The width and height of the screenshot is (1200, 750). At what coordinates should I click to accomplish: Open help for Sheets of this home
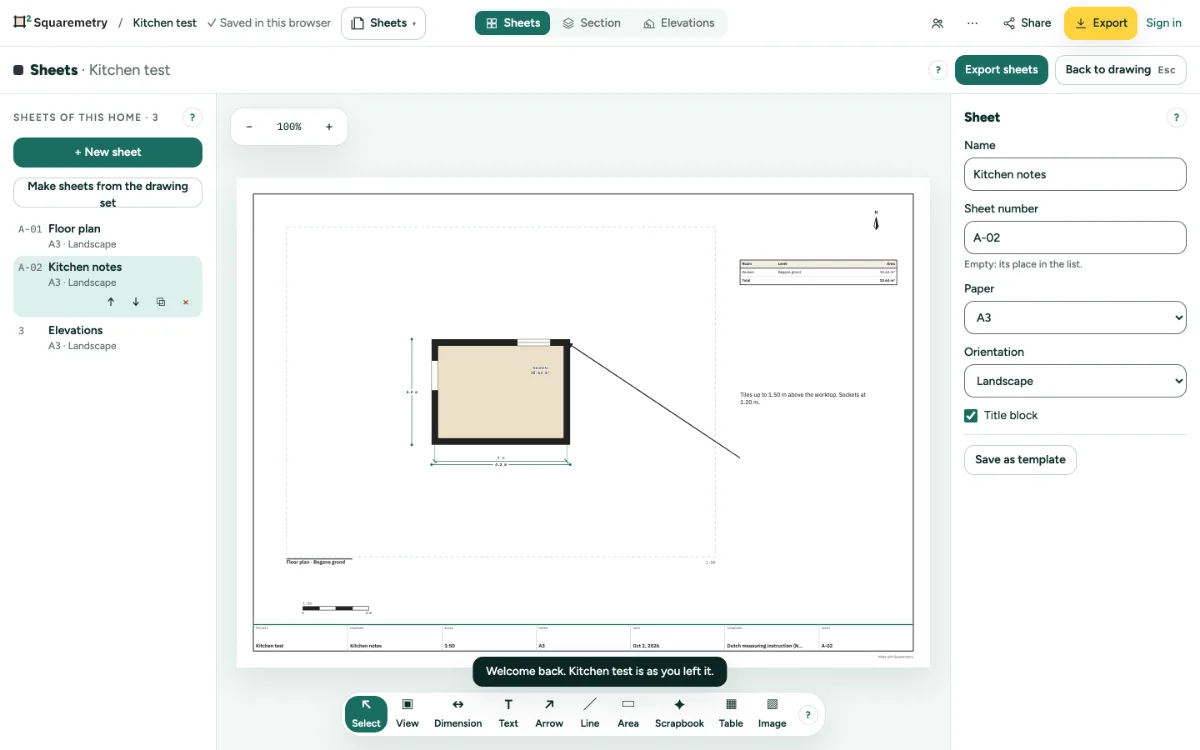click(193, 117)
